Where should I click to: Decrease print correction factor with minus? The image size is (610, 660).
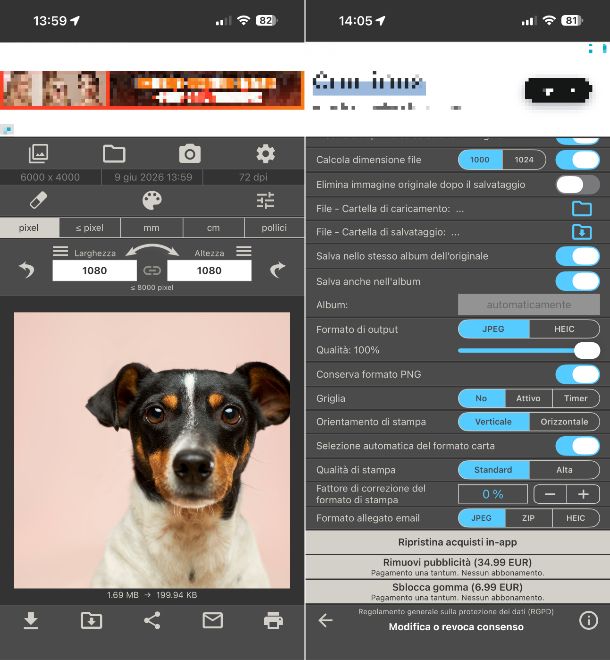point(550,494)
